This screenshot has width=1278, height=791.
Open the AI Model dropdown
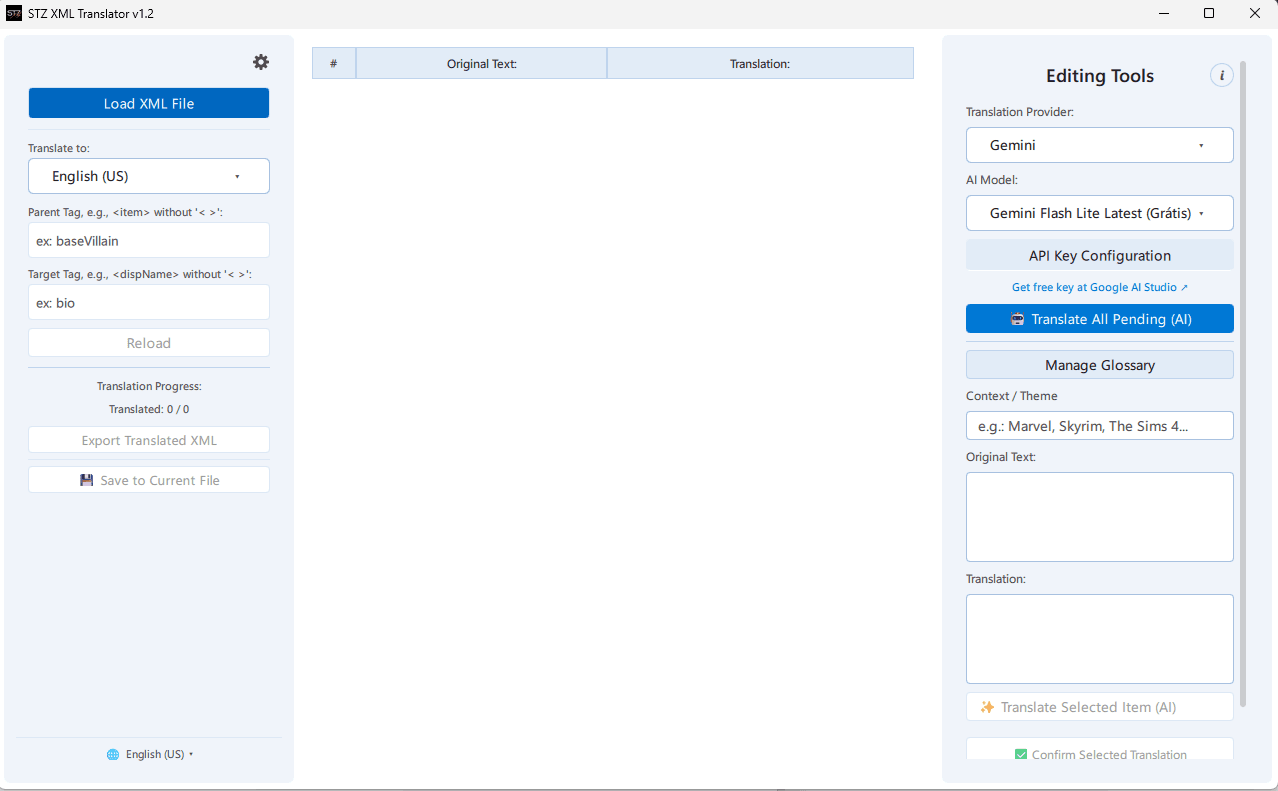click(1099, 213)
